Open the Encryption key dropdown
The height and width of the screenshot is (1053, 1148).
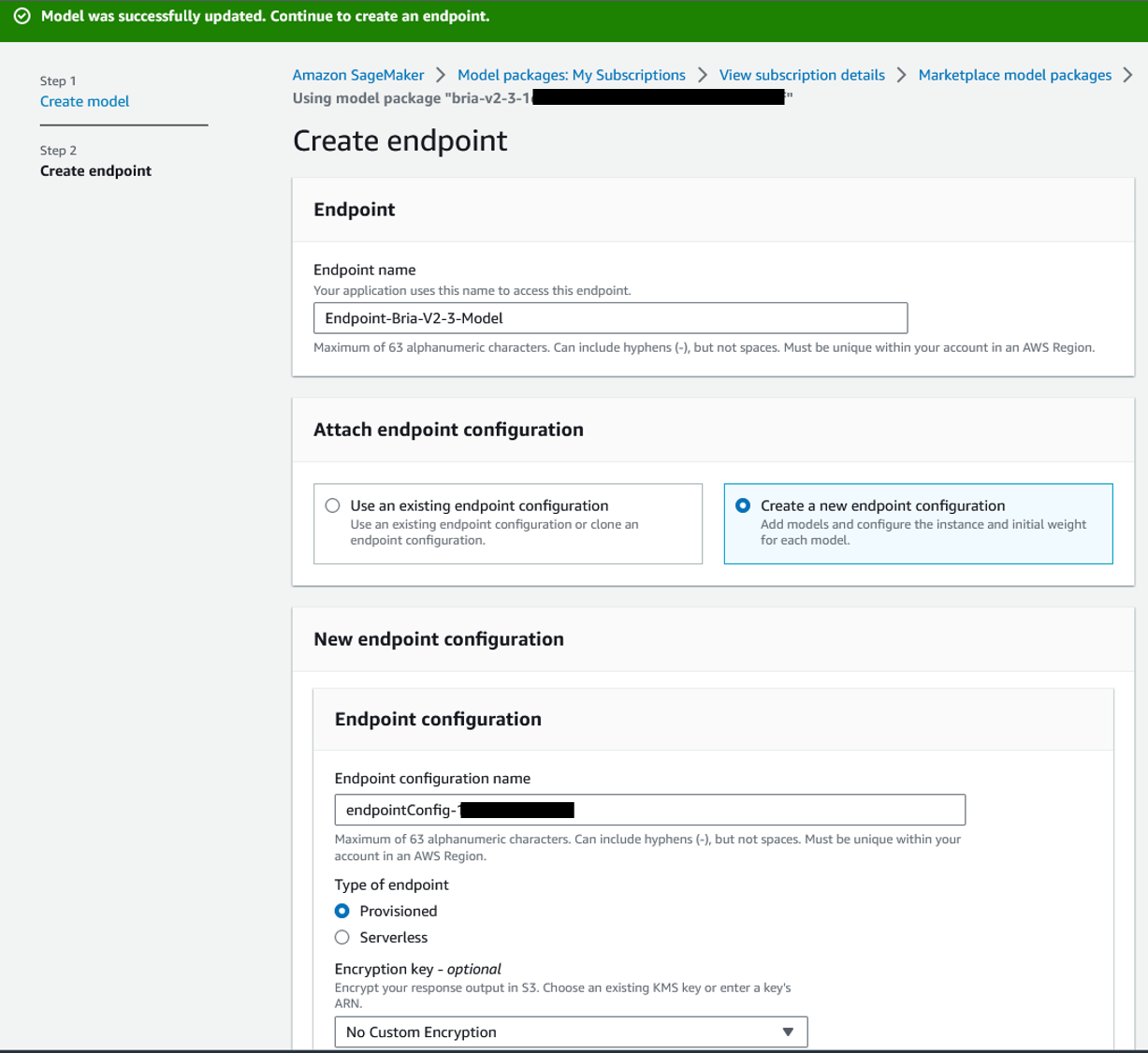pos(571,1031)
